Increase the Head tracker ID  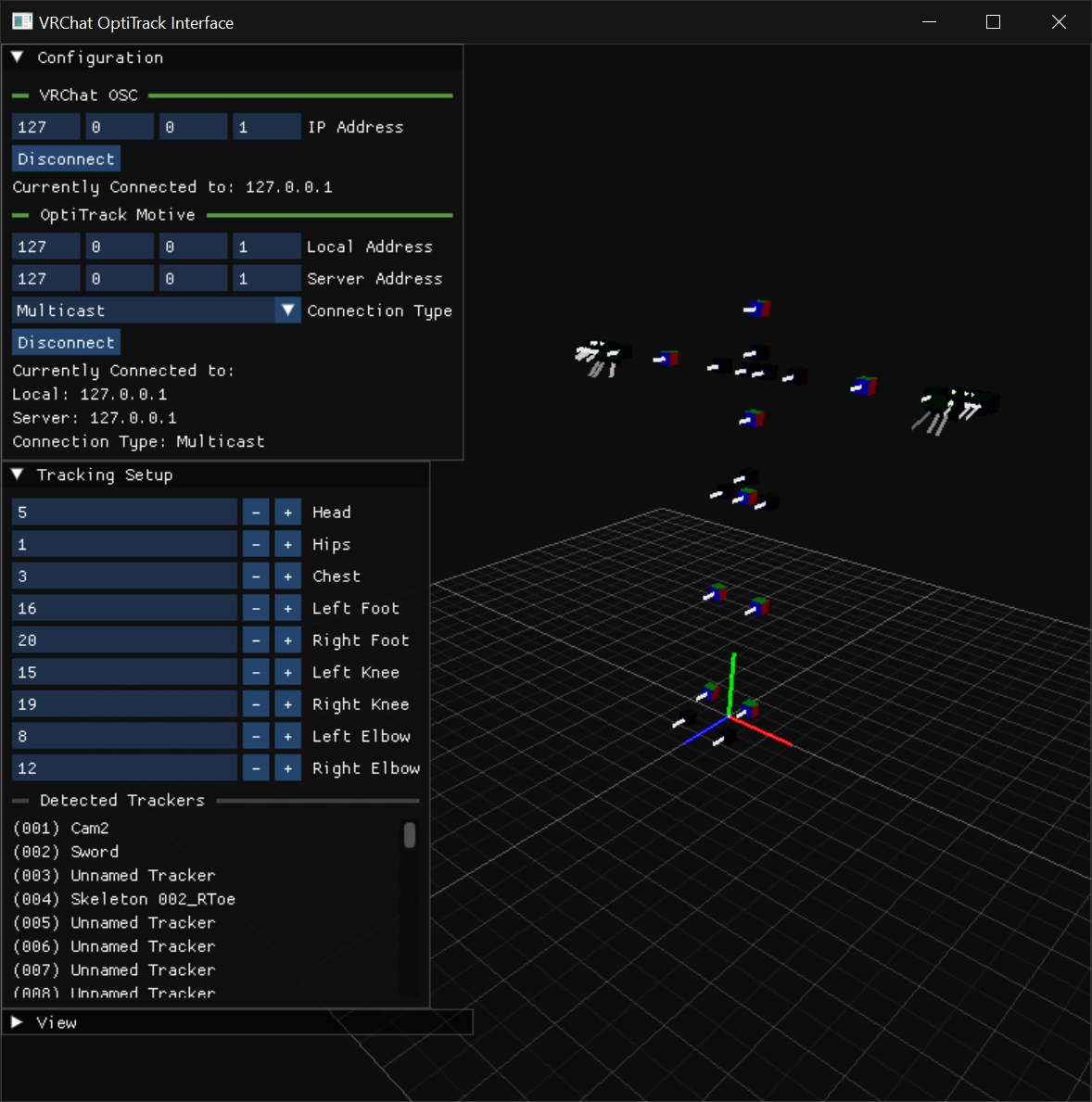[x=287, y=511]
